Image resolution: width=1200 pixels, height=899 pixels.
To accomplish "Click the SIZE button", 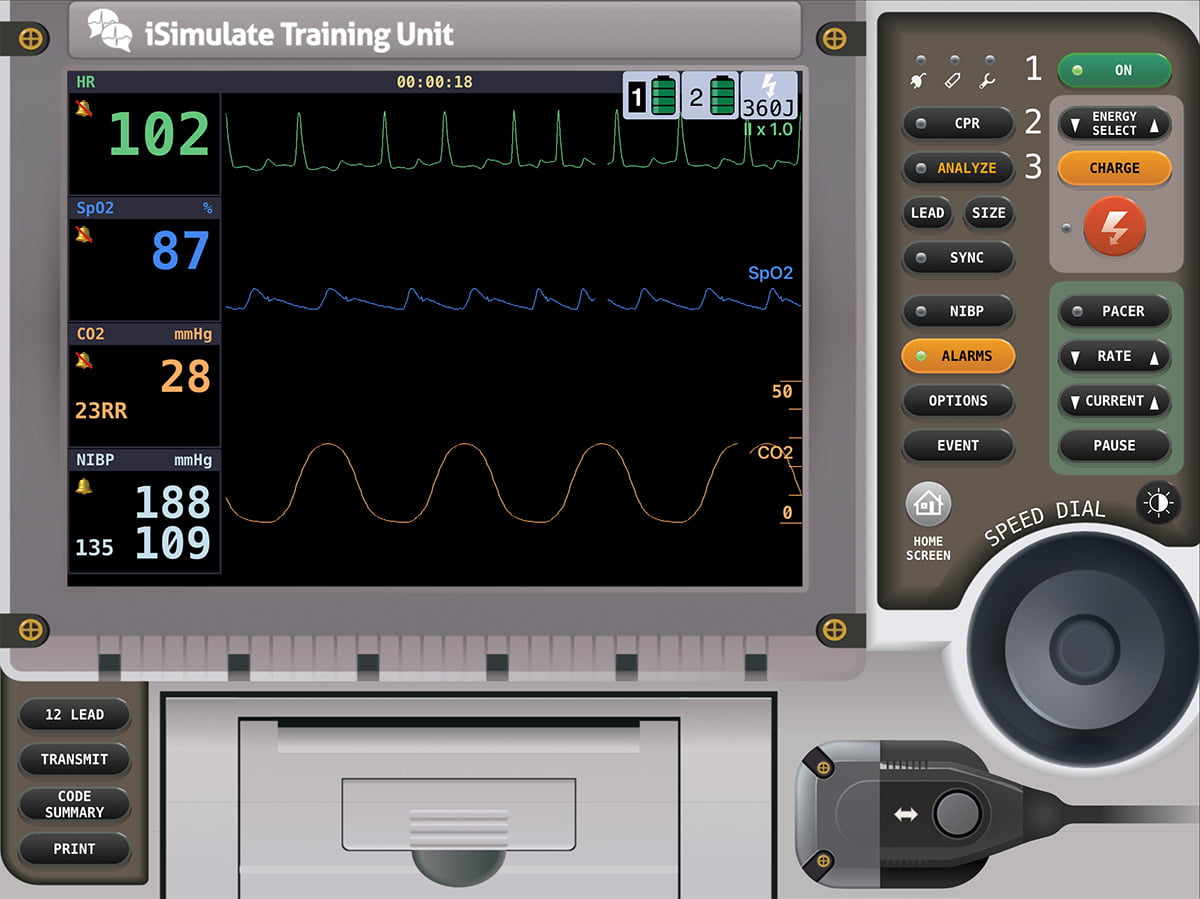I will 988,213.
